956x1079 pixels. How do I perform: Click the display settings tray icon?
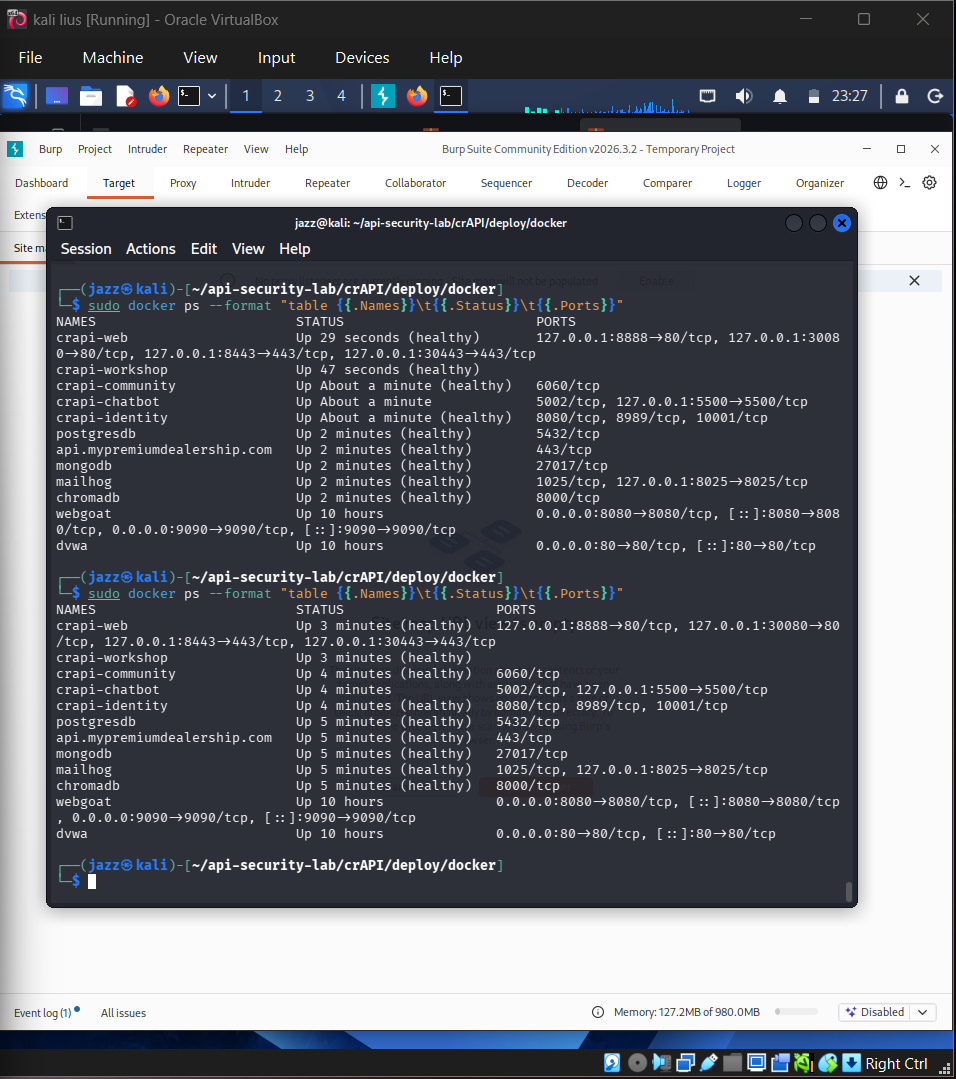tap(708, 96)
